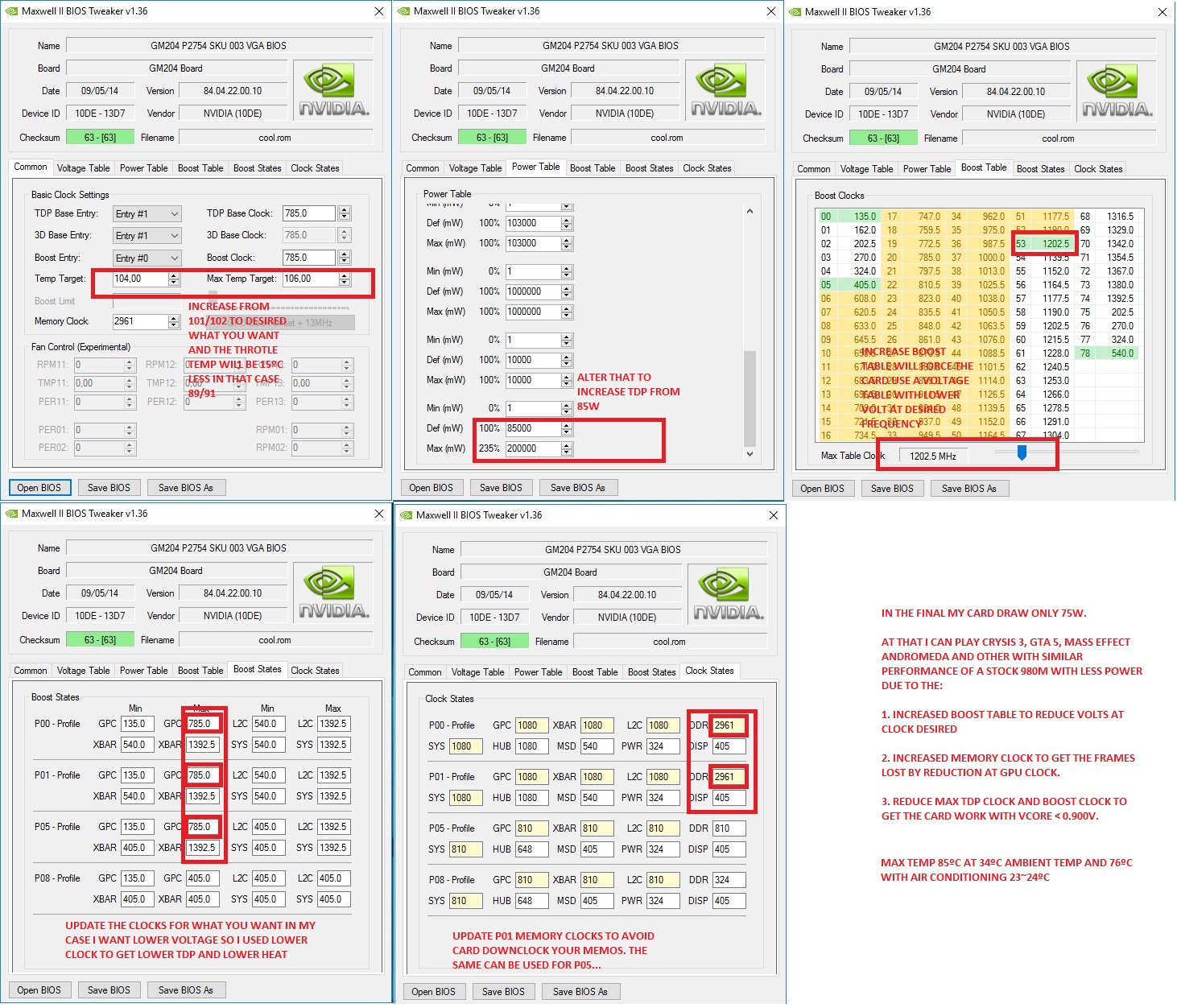Image resolution: width=1177 pixels, height=1008 pixels.
Task: Click Open BIOS in the Common tab window
Action: [x=39, y=488]
